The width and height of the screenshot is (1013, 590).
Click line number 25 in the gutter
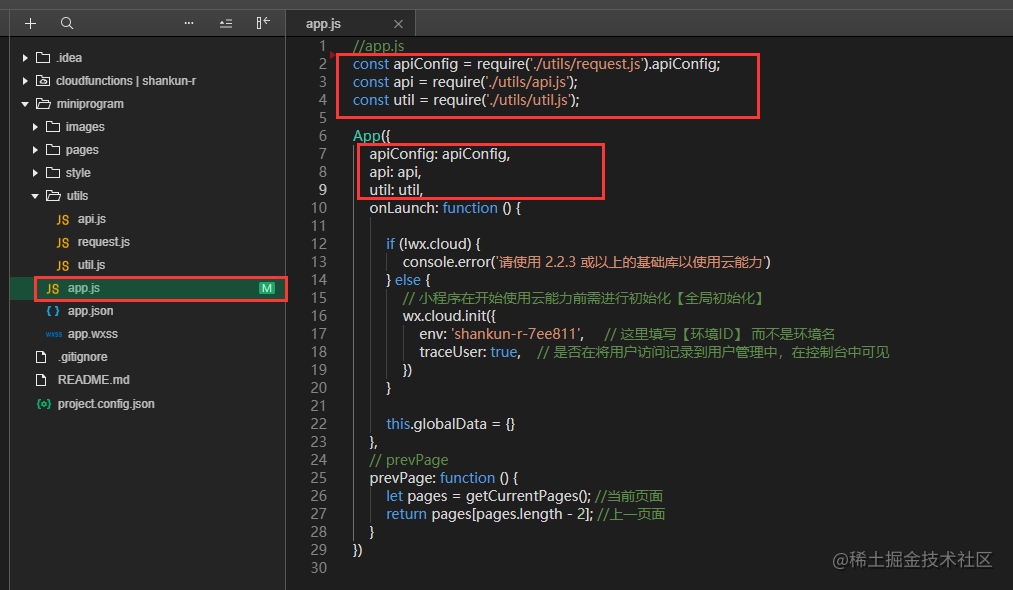319,478
